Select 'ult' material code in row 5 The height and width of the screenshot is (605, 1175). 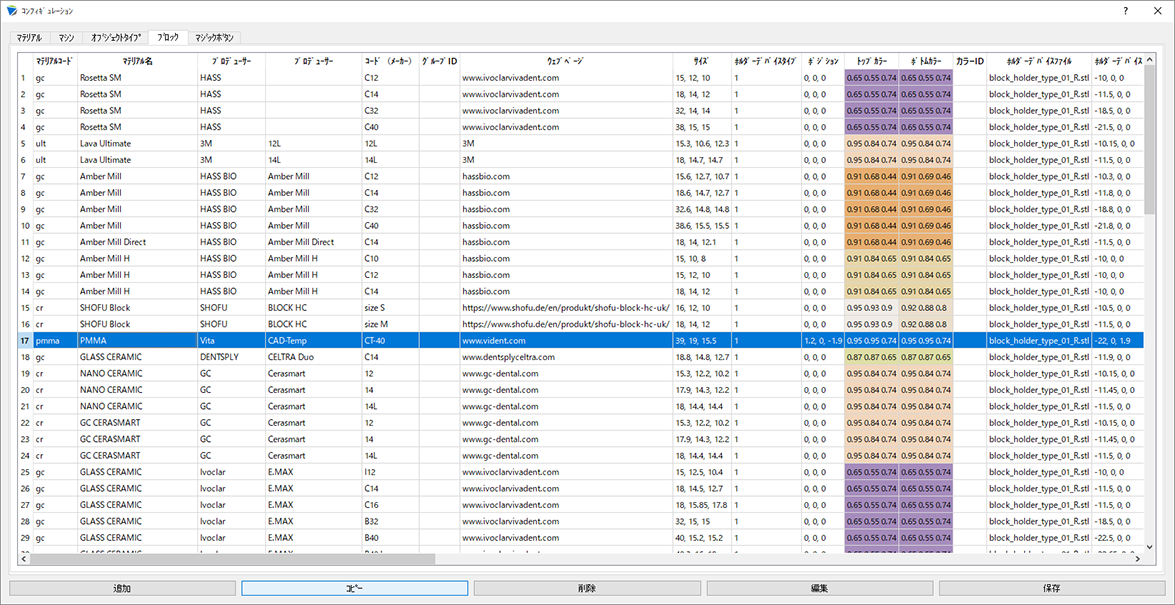tap(55, 143)
